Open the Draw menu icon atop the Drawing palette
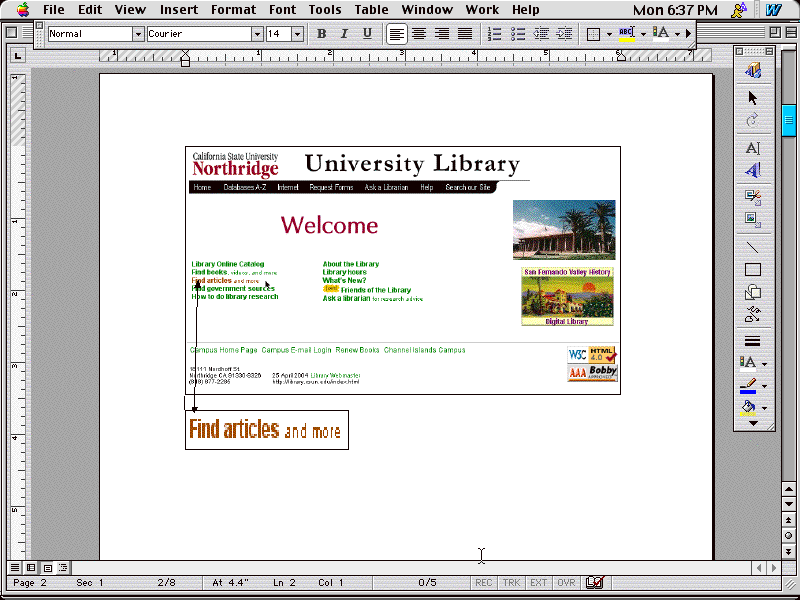800x600 pixels. point(753,70)
